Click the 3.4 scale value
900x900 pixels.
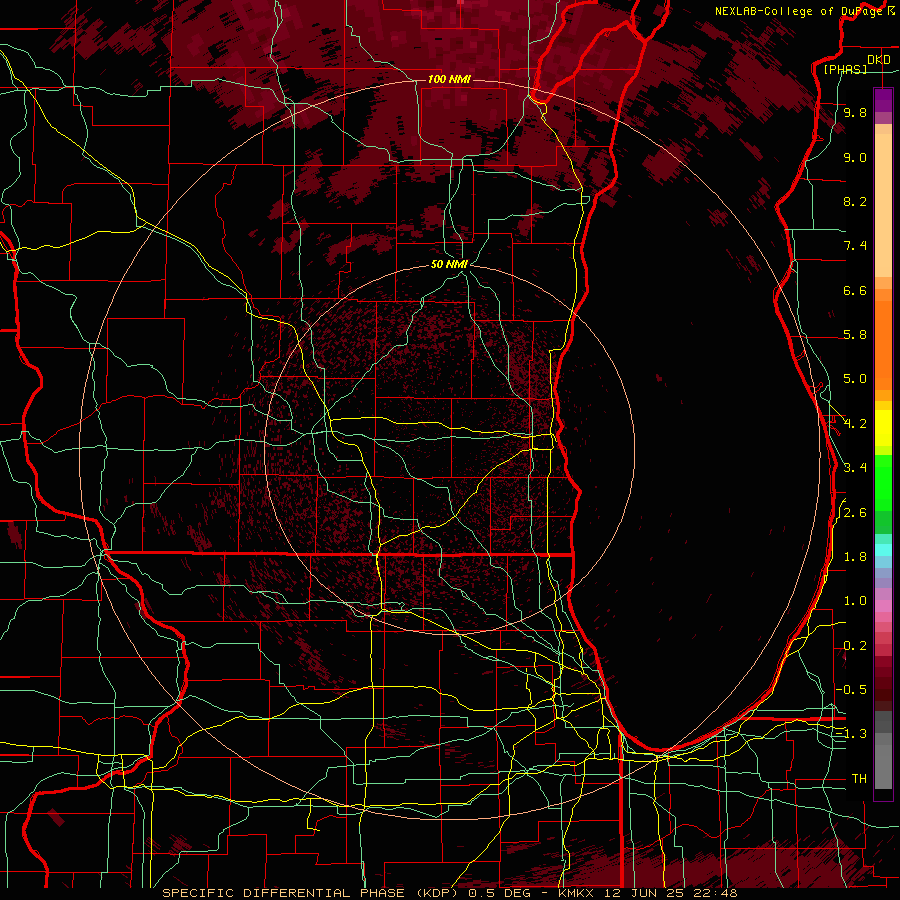pos(855,468)
